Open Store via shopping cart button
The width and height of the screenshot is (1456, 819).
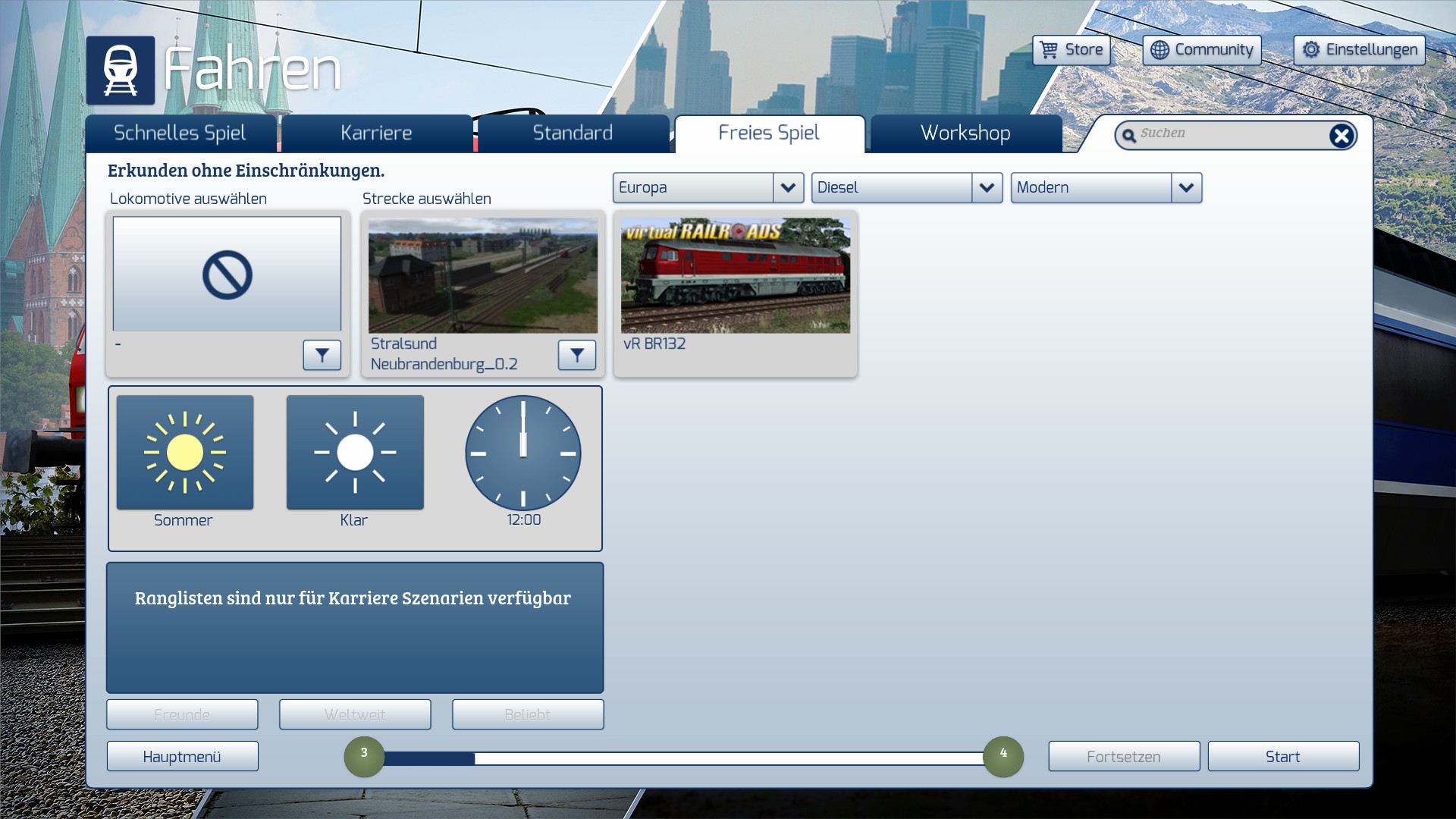(1072, 50)
